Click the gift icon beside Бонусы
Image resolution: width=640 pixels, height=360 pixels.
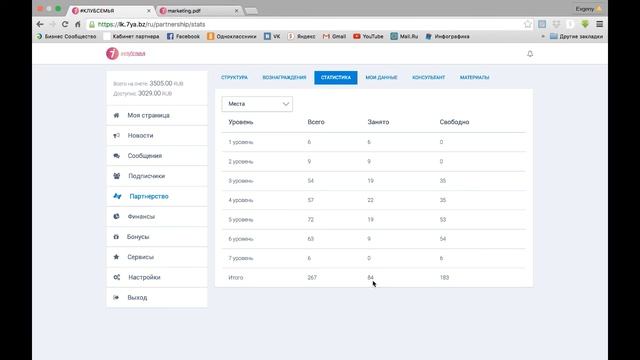pyautogui.click(x=116, y=237)
